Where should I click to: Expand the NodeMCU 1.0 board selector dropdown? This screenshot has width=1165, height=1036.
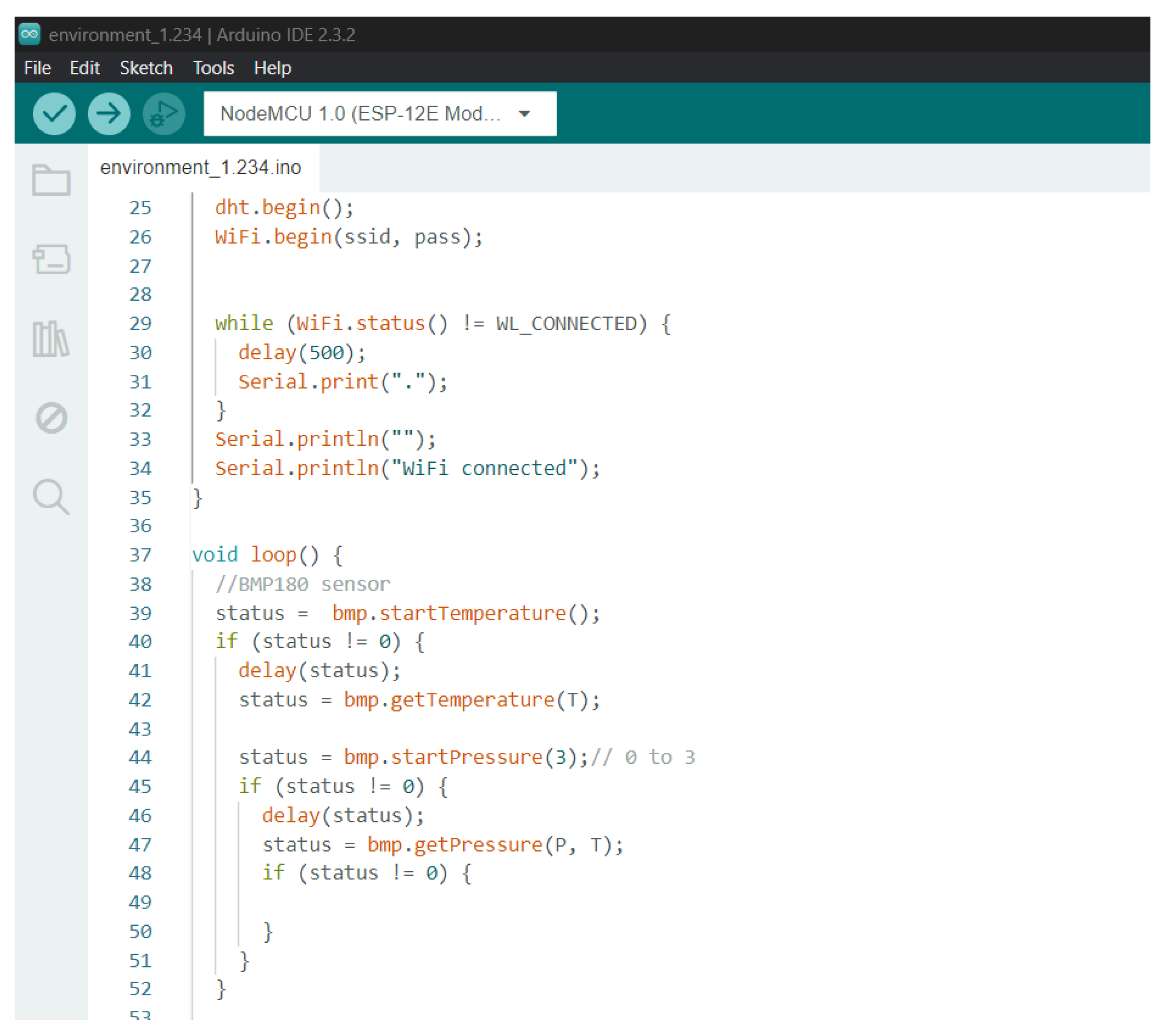pos(360,114)
